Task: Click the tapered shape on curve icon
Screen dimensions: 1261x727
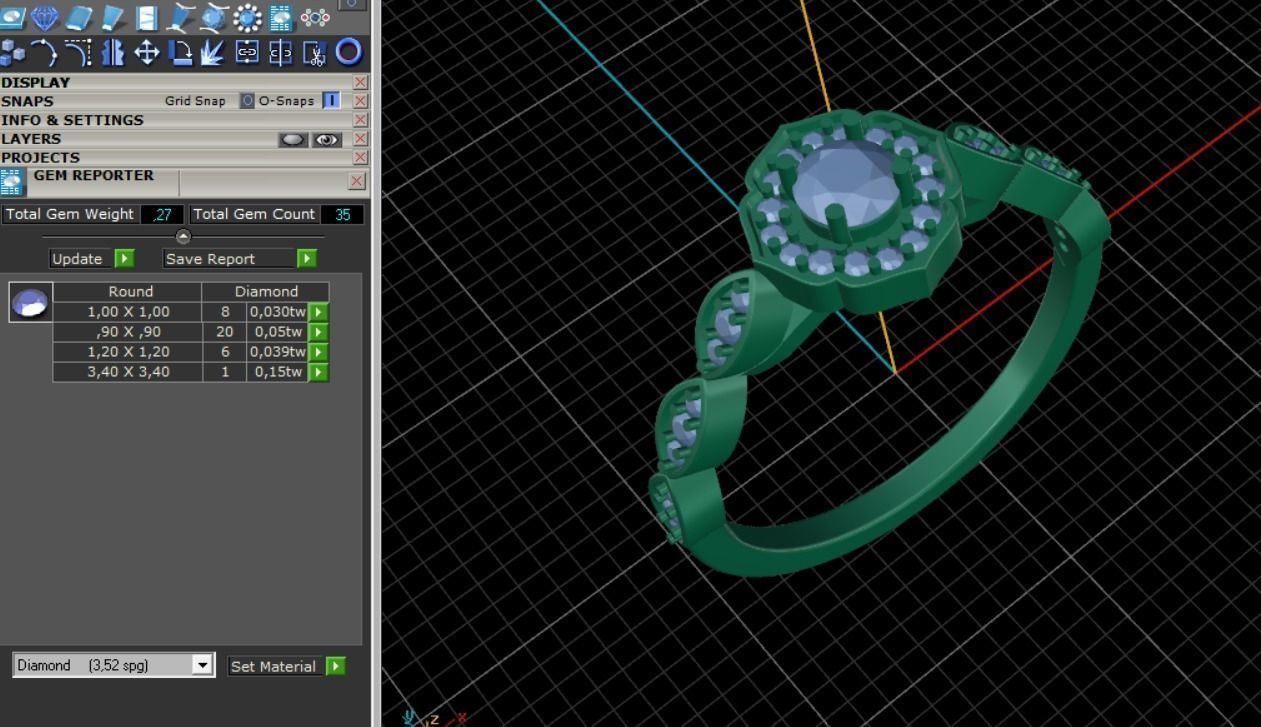Action: (181, 17)
